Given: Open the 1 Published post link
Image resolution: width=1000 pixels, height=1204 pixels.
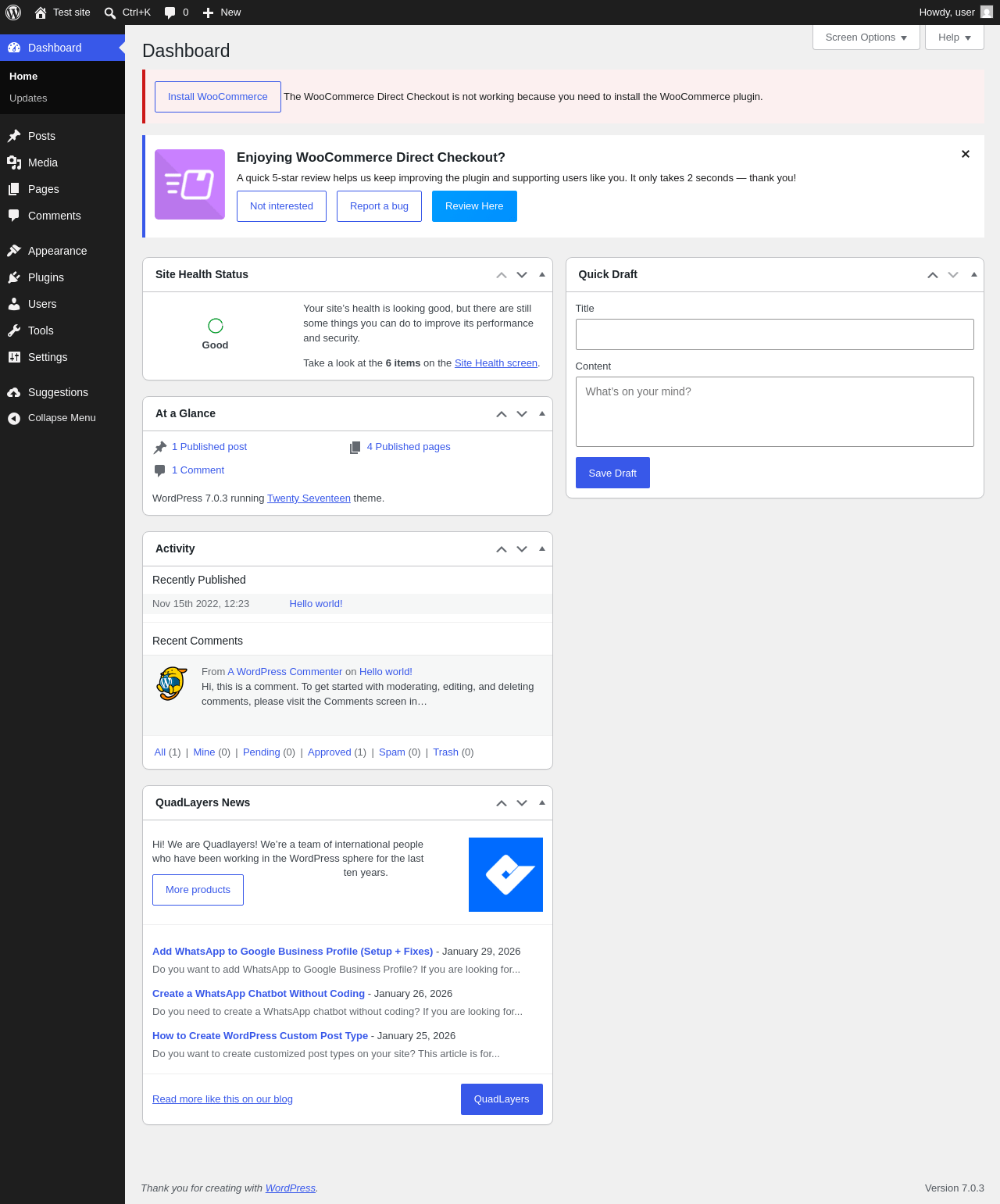Looking at the screenshot, I should [209, 447].
